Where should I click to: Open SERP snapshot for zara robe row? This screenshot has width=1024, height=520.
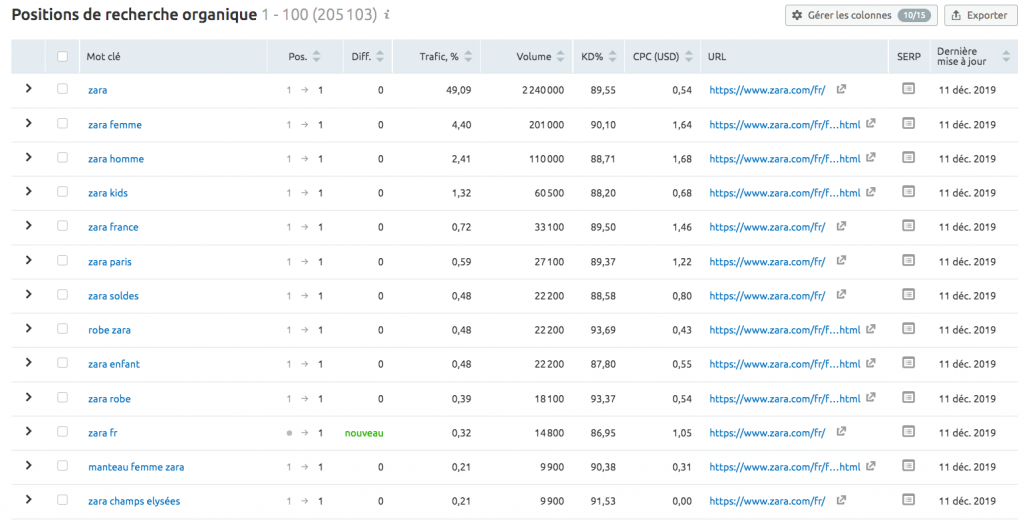(908, 397)
